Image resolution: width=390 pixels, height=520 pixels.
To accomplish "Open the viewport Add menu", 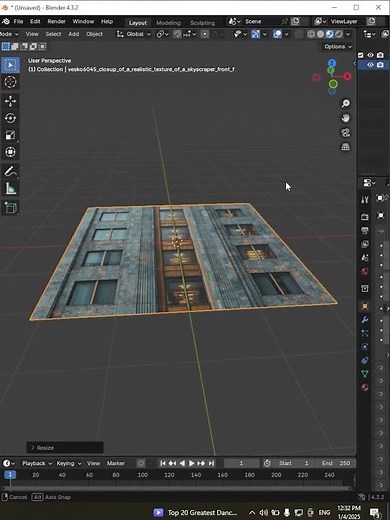I will 74,34.
